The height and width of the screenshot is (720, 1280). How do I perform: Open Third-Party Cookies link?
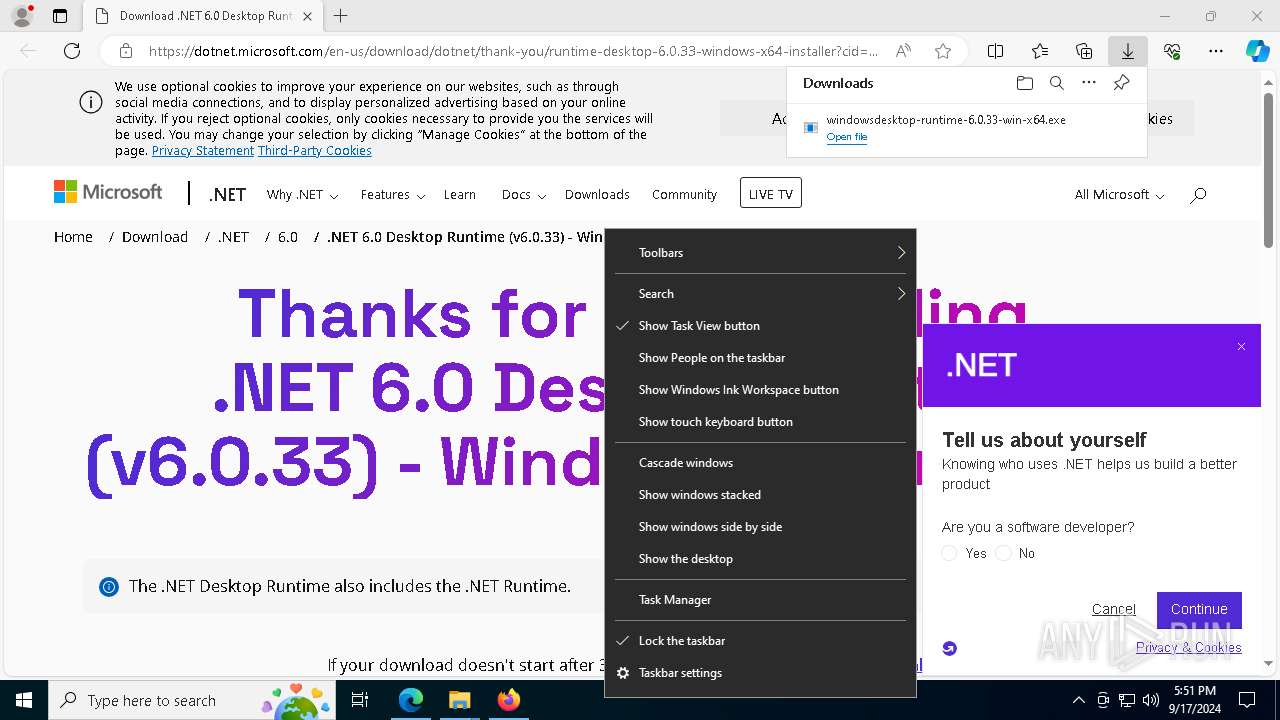[315, 151]
